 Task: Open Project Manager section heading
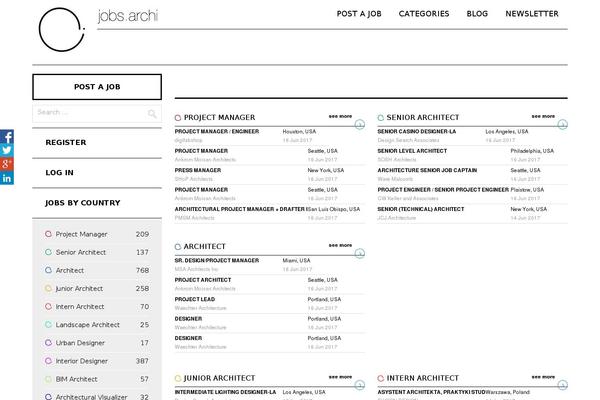click(x=219, y=118)
